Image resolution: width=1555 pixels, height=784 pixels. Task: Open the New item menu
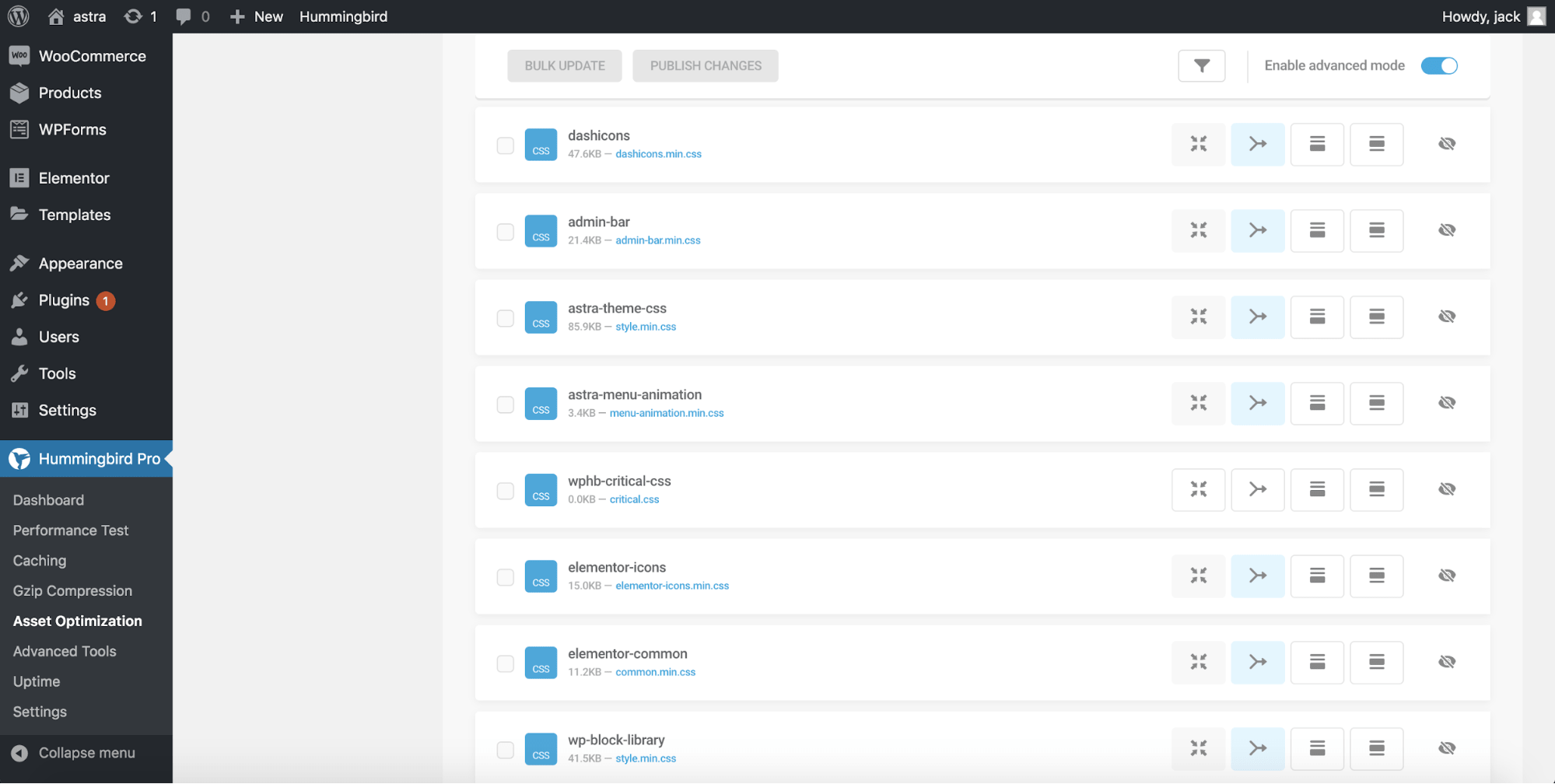pyautogui.click(x=256, y=16)
